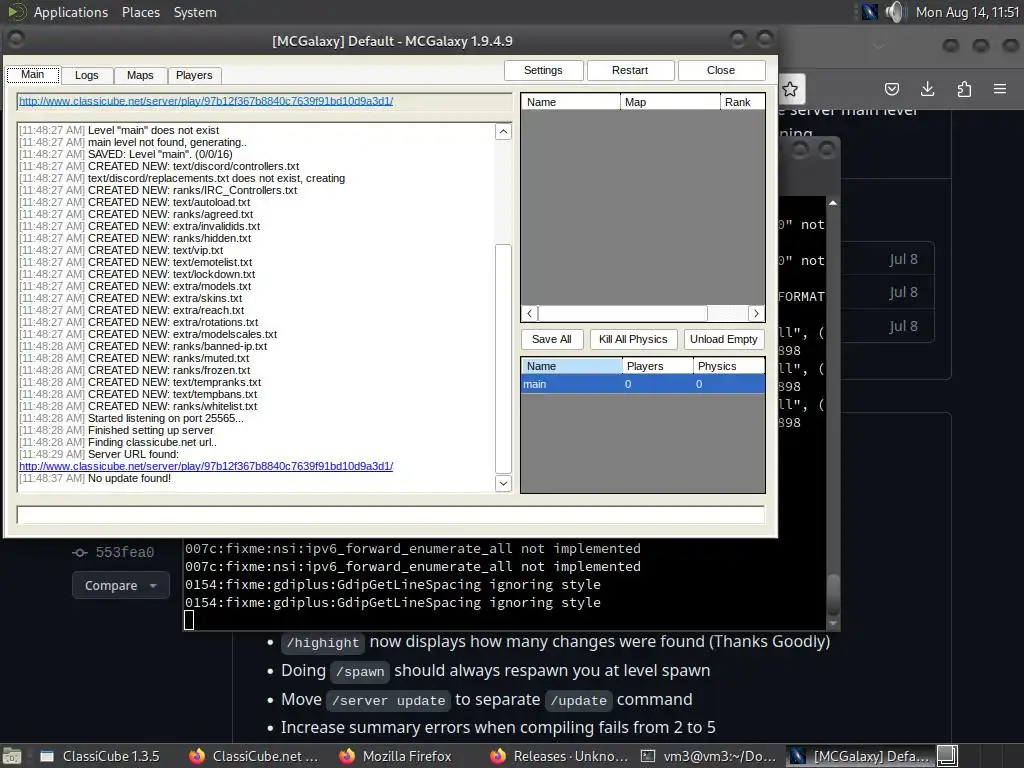Click Kill All Physics button
1024x768 pixels.
point(633,339)
